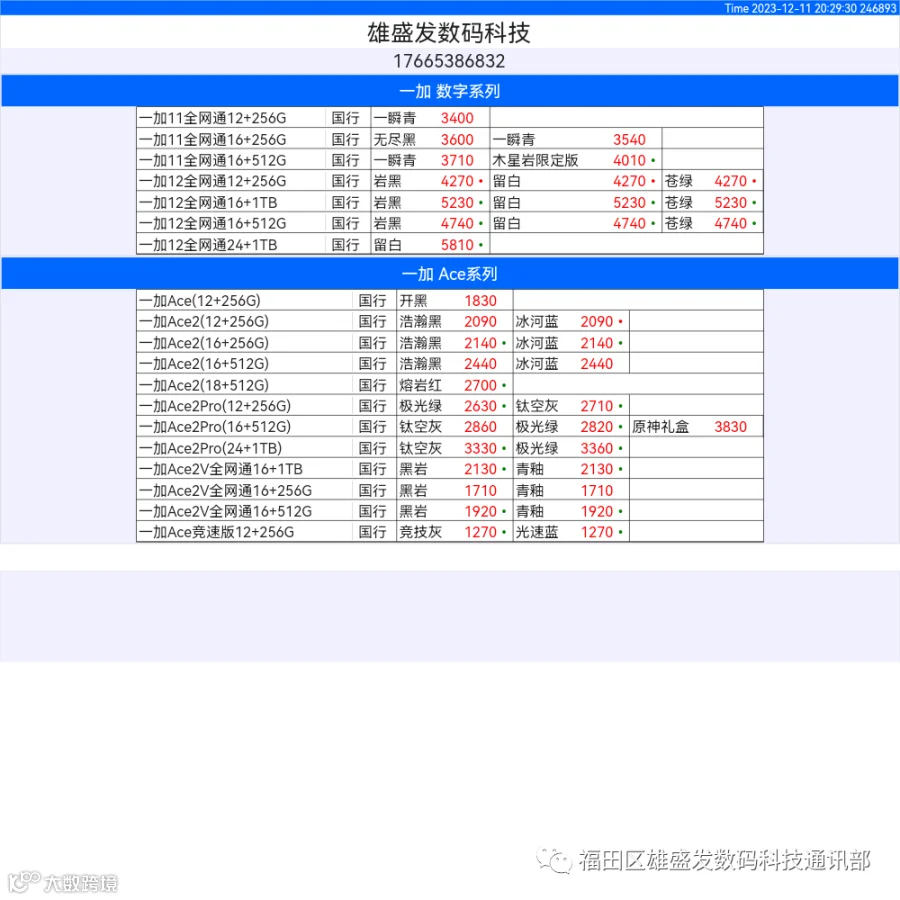Click the phone number 17665386832
The image size is (900, 900).
(x=449, y=61)
